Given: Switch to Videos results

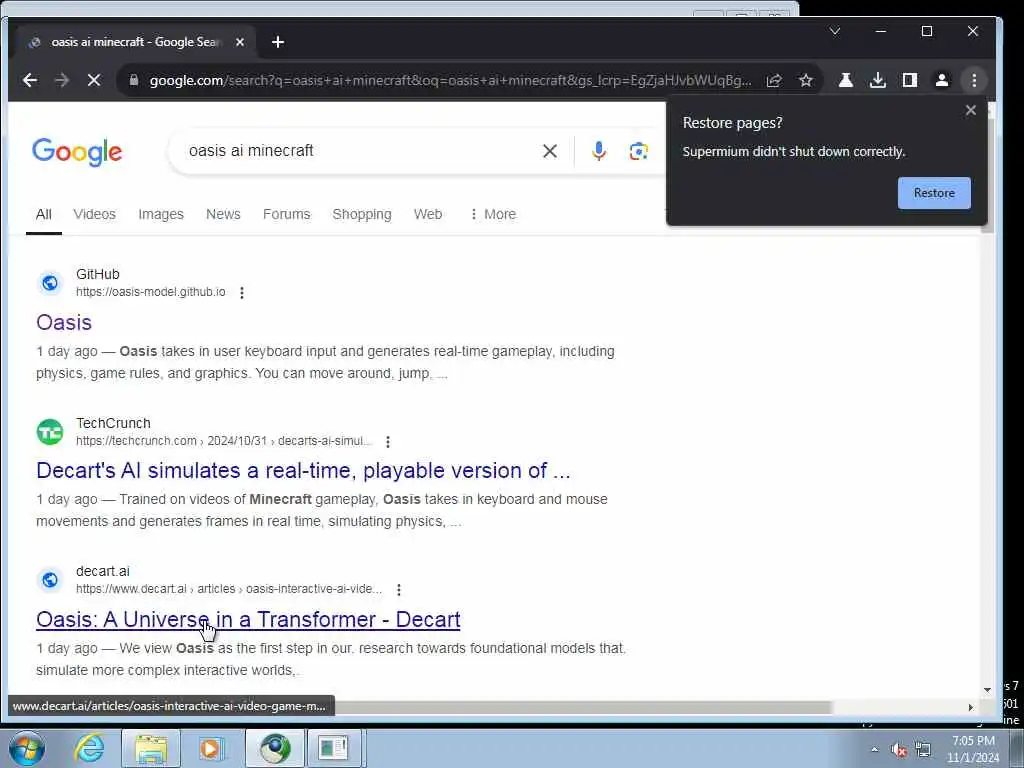Looking at the screenshot, I should pyautogui.click(x=94, y=214).
